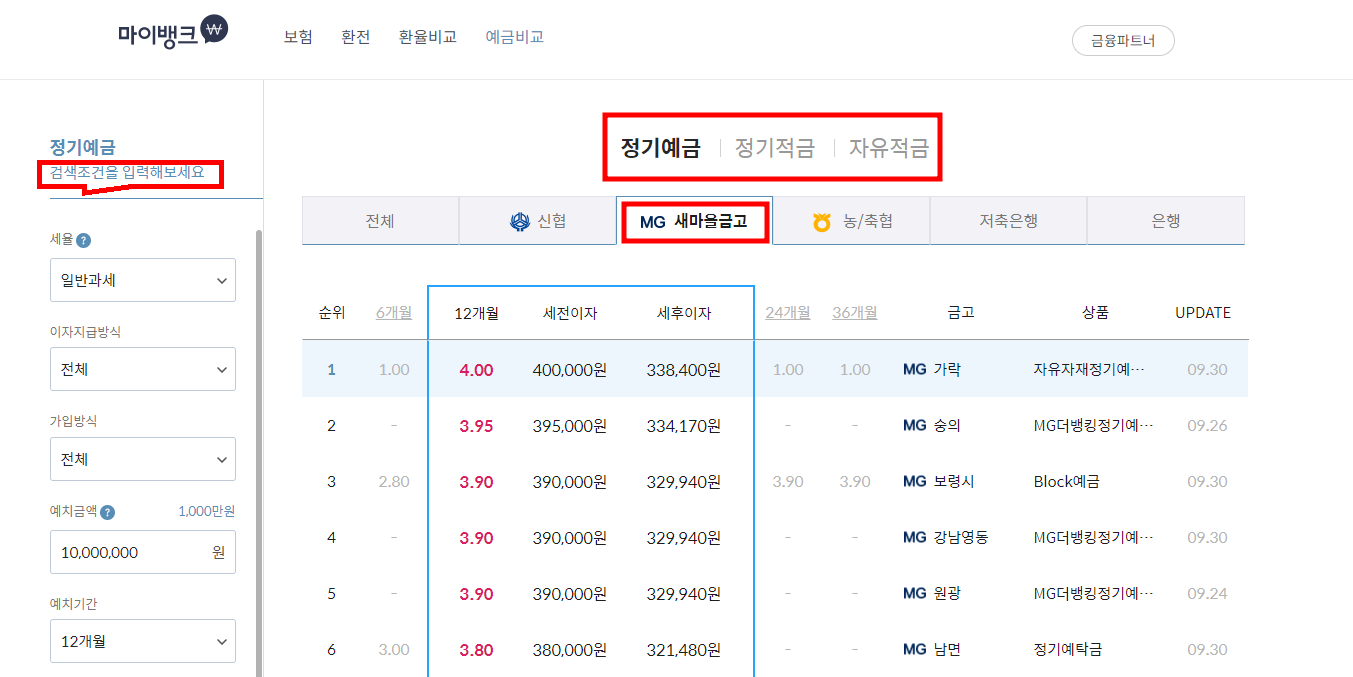
Task: Click the 원광 branch name
Action: pos(946,593)
